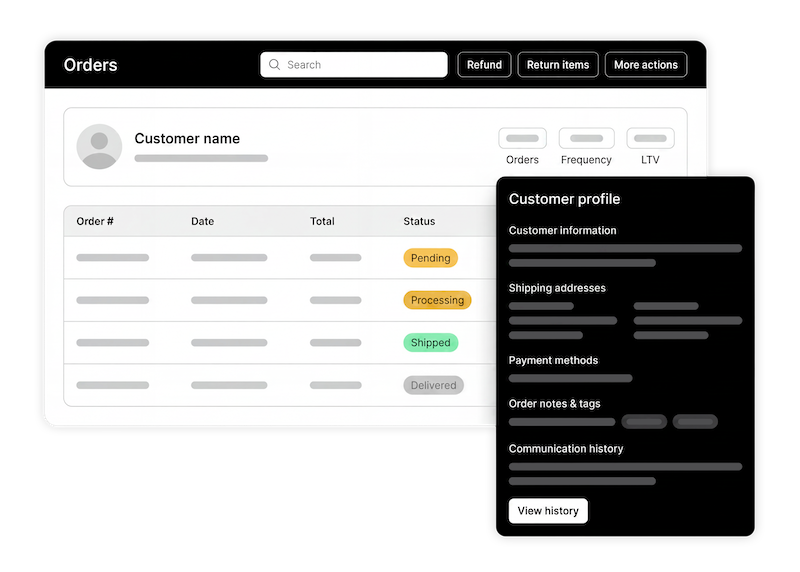Click the Refund button
800x572 pixels.
click(484, 65)
